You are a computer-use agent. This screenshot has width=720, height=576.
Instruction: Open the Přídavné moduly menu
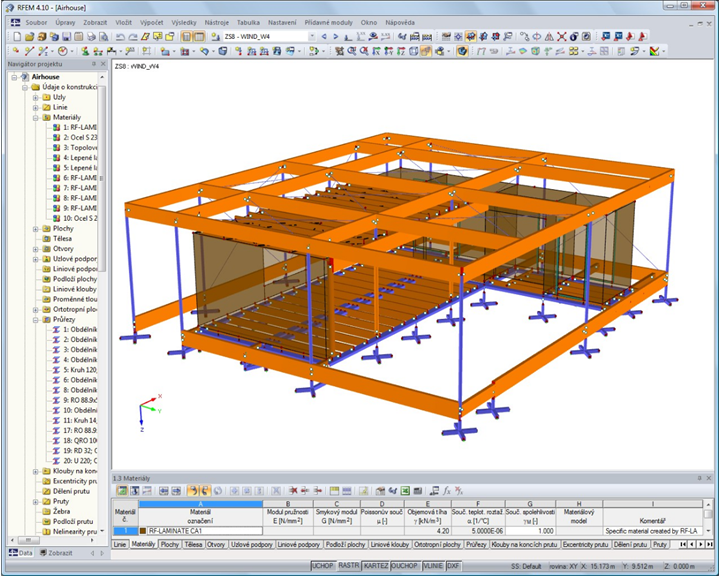(329, 22)
